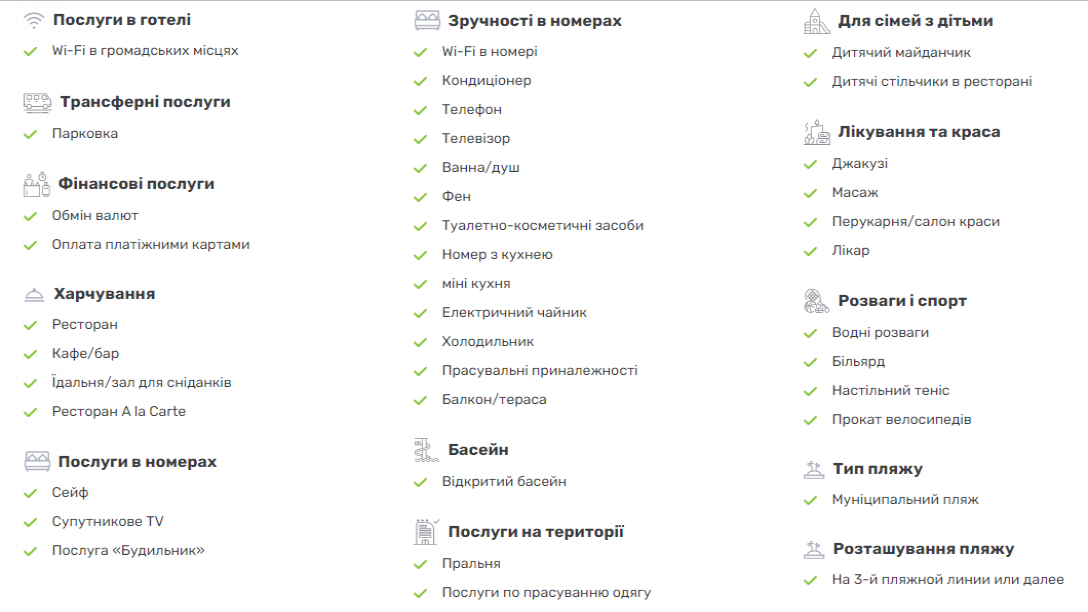Viewport: 1088px width, 612px height.
Task: Click the checkmark next to Джакузі
Action: 810,164
